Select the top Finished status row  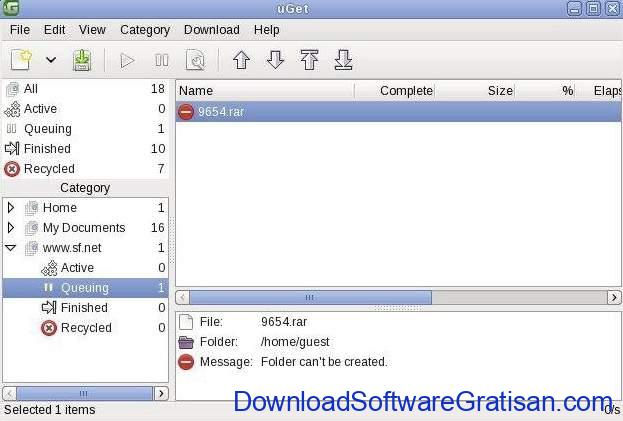tap(85, 149)
